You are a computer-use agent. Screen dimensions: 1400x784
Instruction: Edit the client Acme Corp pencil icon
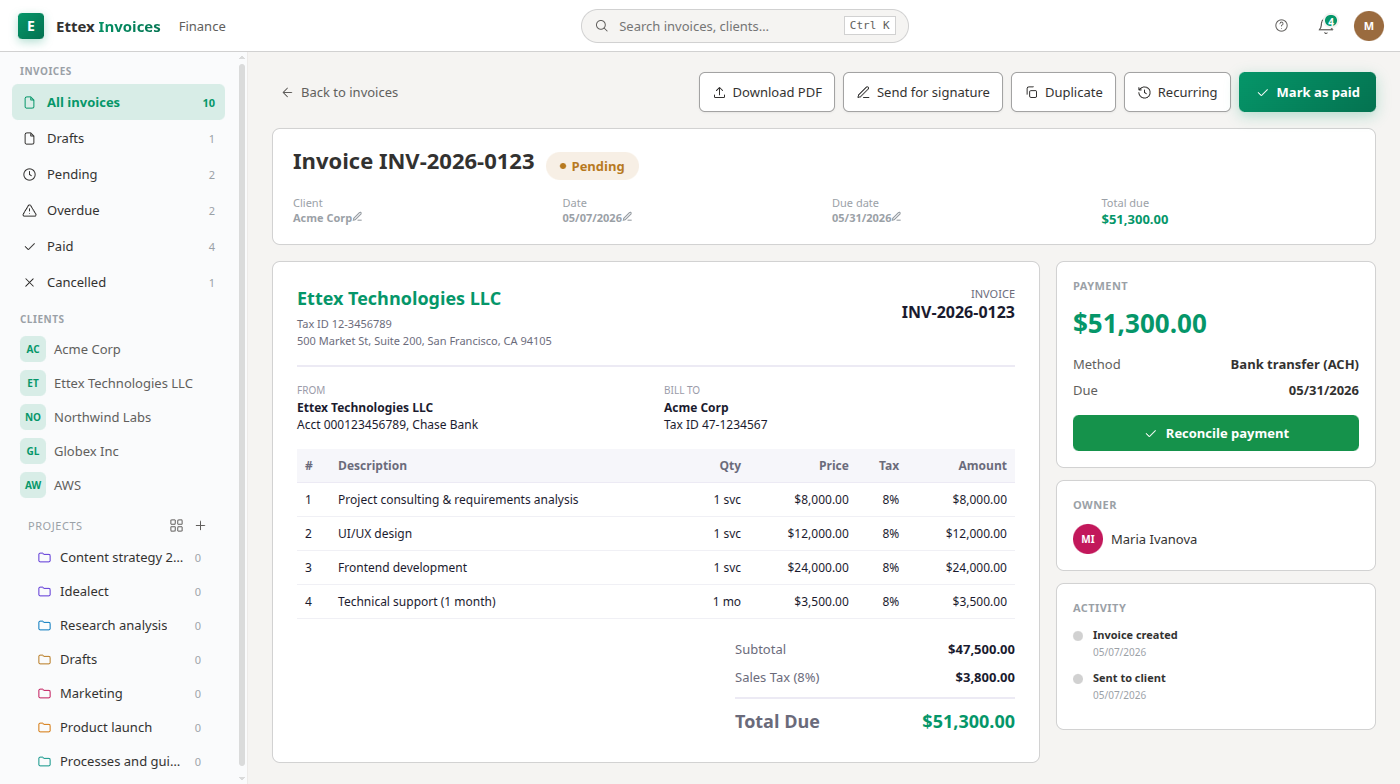[358, 217]
